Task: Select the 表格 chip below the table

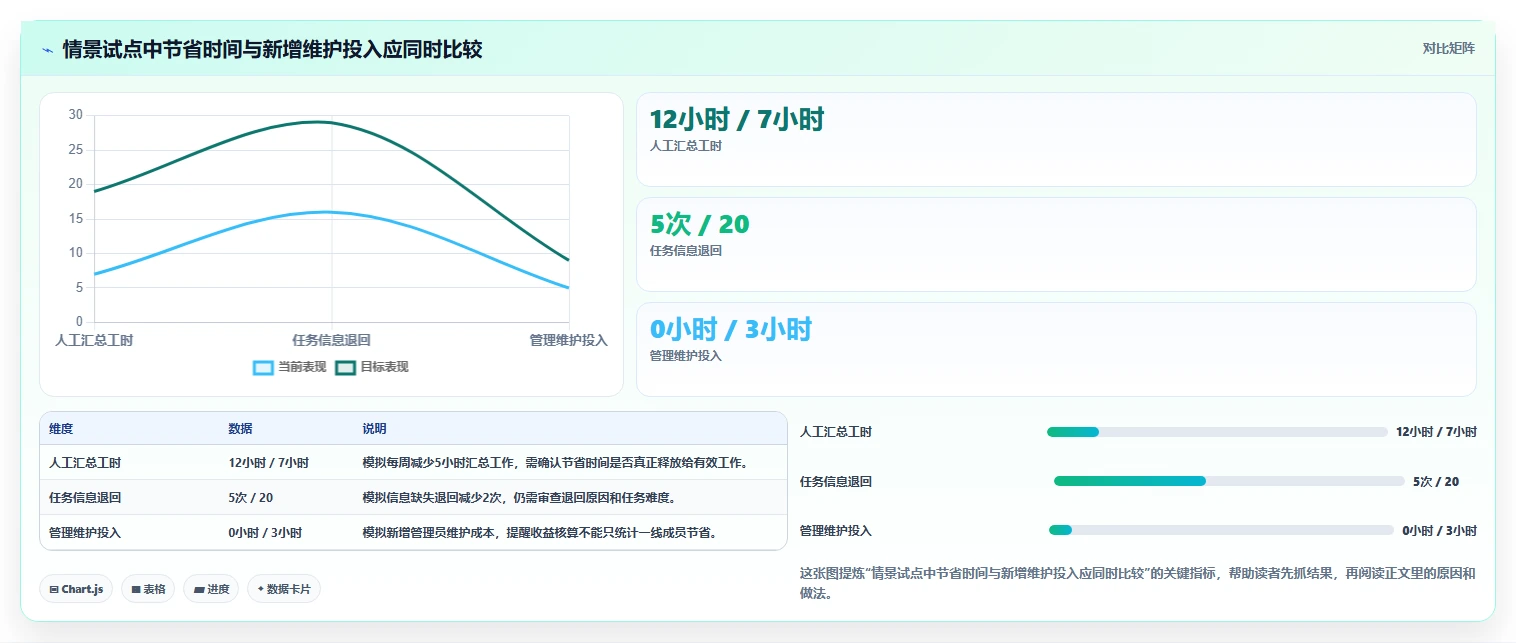Action: 149,589
